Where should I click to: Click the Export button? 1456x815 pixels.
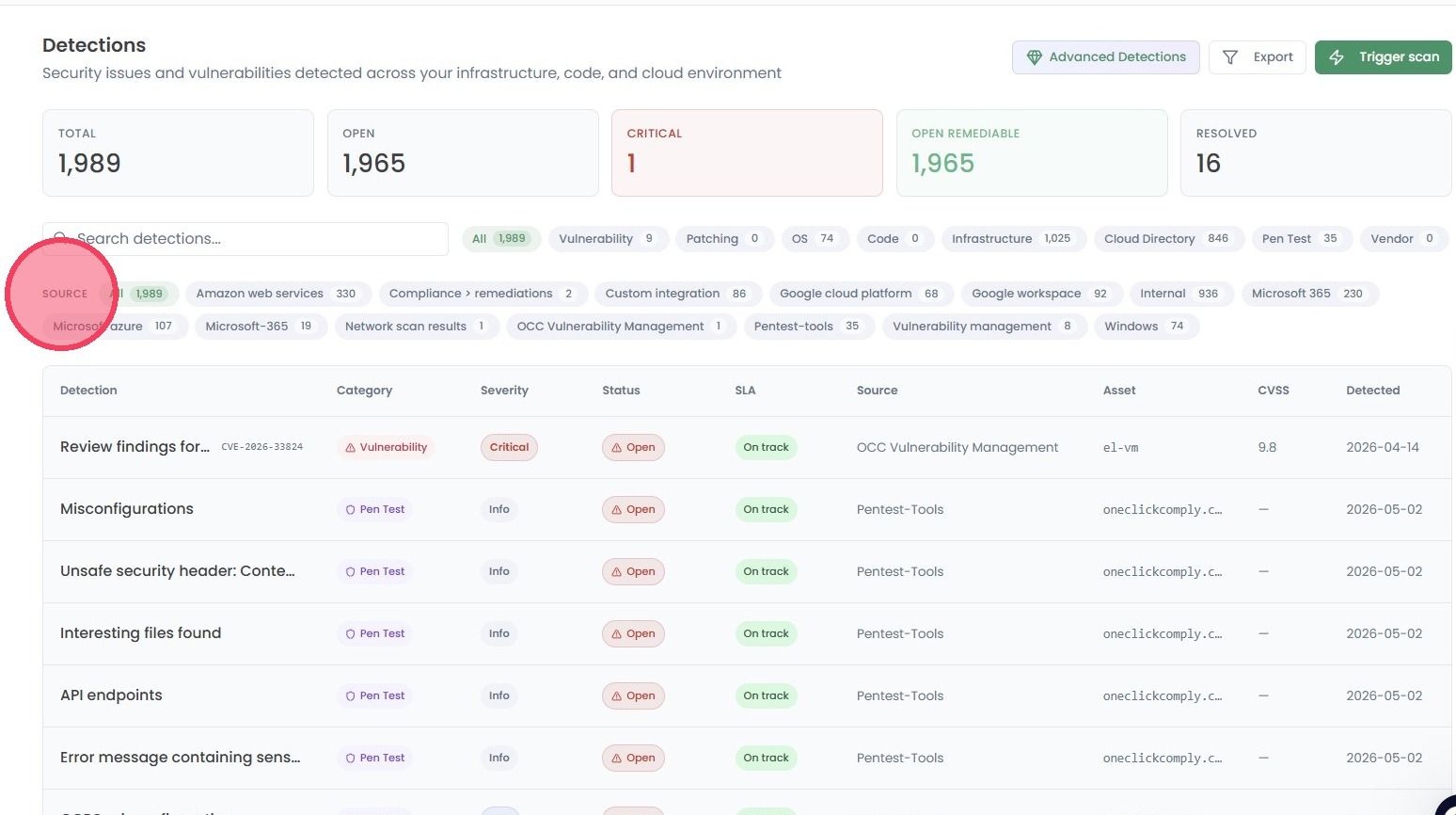pyautogui.click(x=1258, y=57)
